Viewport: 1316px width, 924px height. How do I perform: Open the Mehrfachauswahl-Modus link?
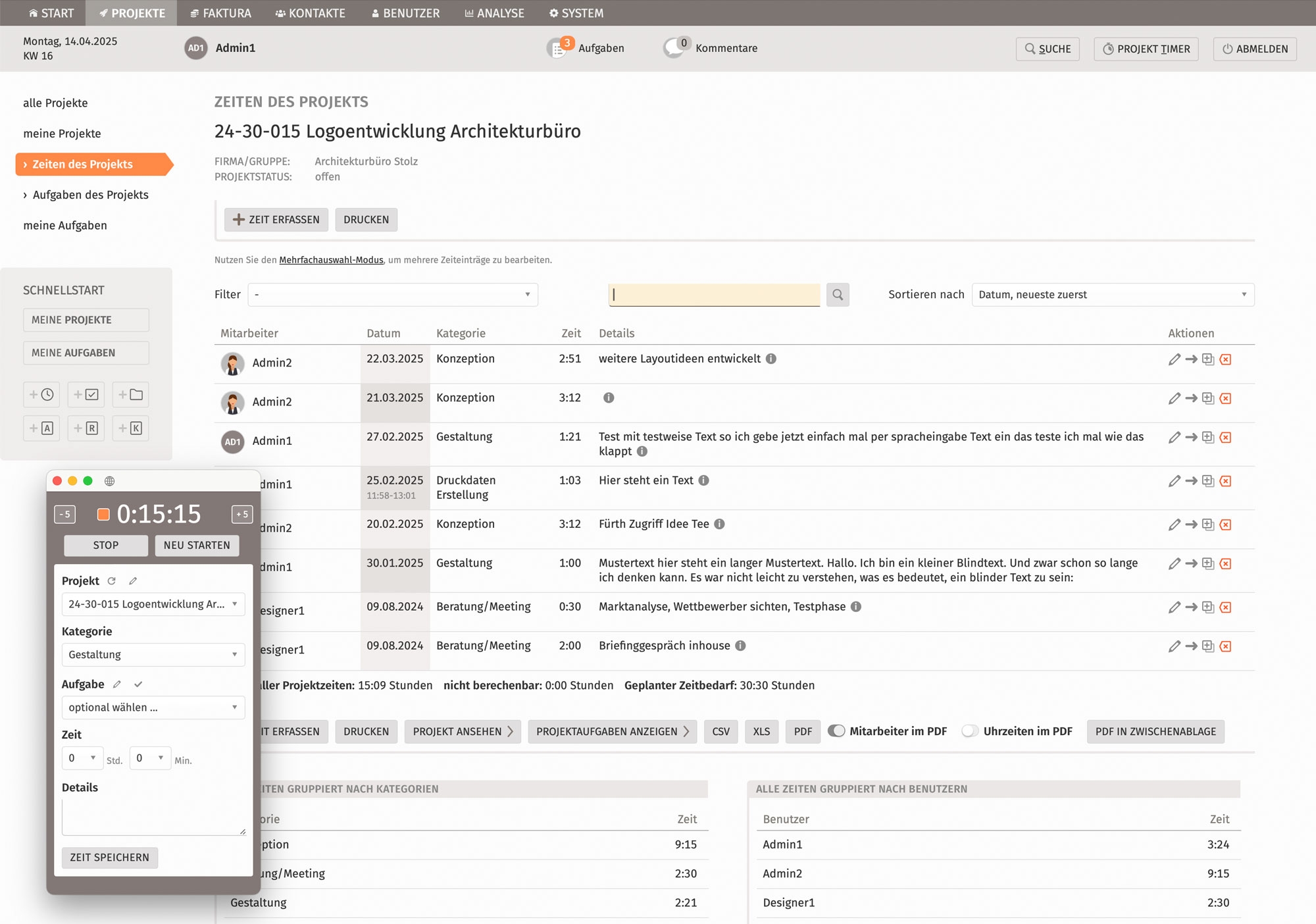pos(331,260)
